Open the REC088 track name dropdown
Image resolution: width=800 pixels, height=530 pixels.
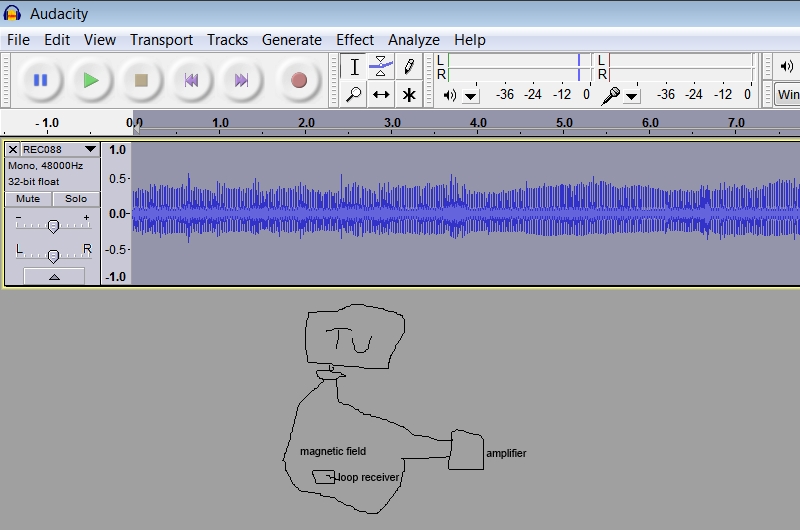coord(90,149)
